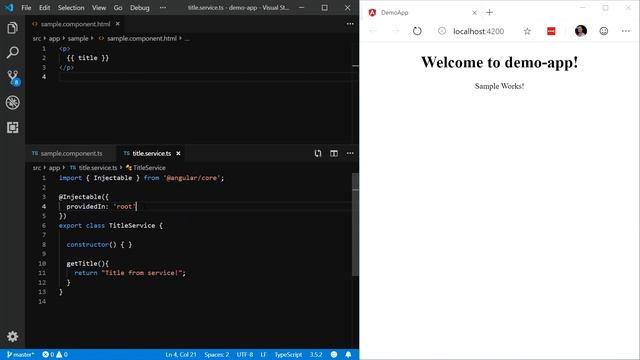Click the warnings count in status bar
The image size is (640, 360).
[62, 354]
